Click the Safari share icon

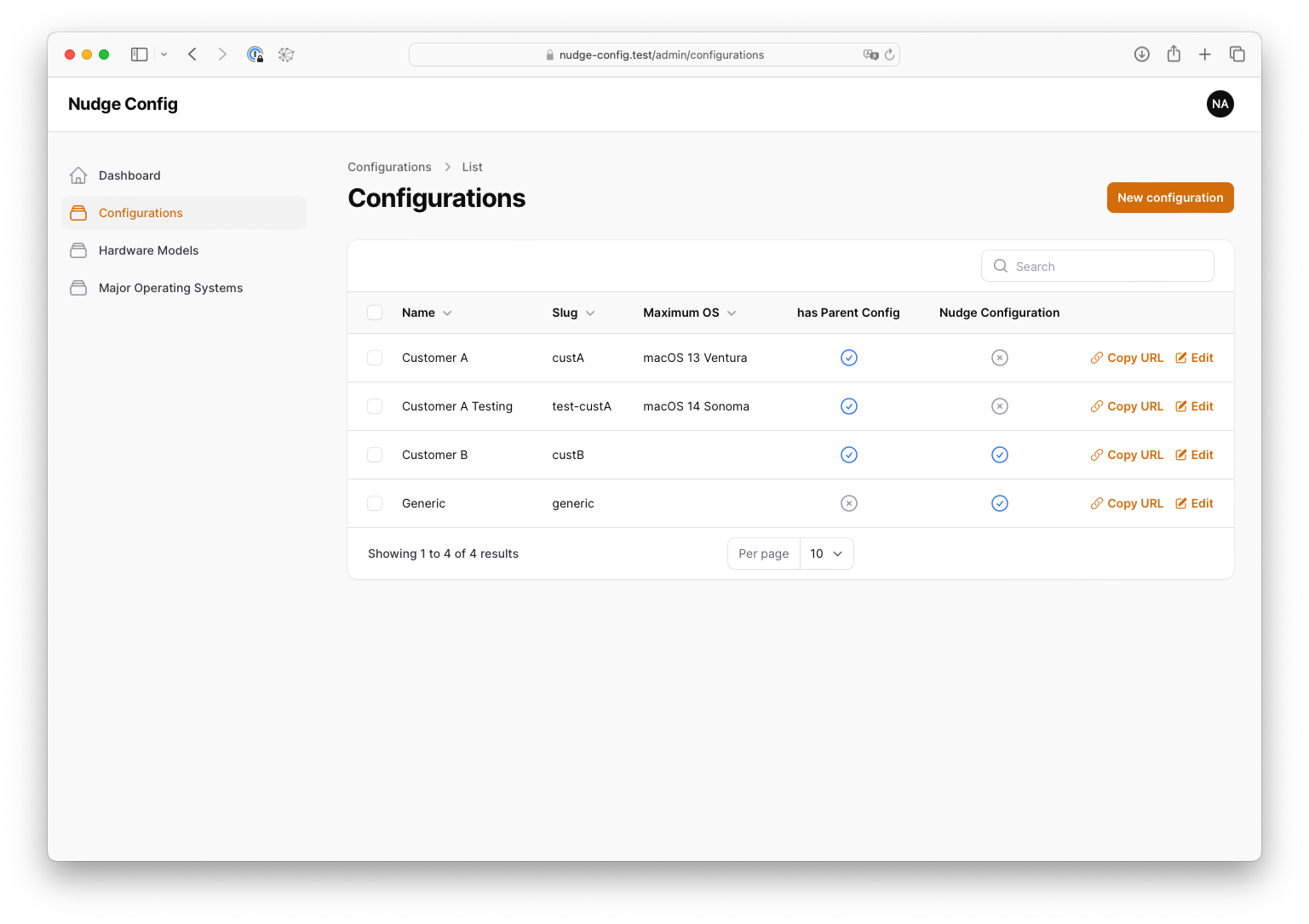[1174, 55]
